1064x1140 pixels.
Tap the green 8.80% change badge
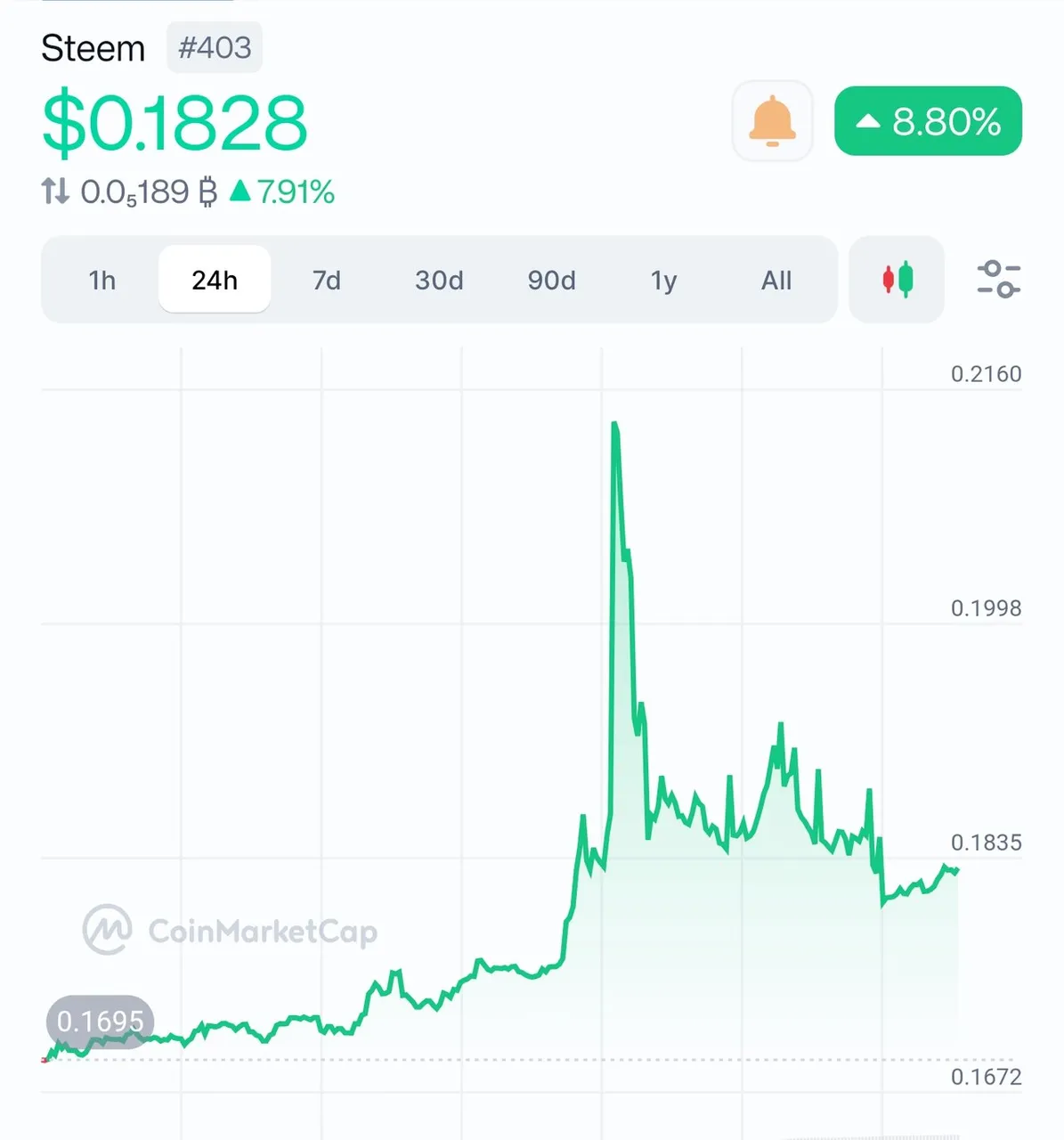tap(928, 121)
